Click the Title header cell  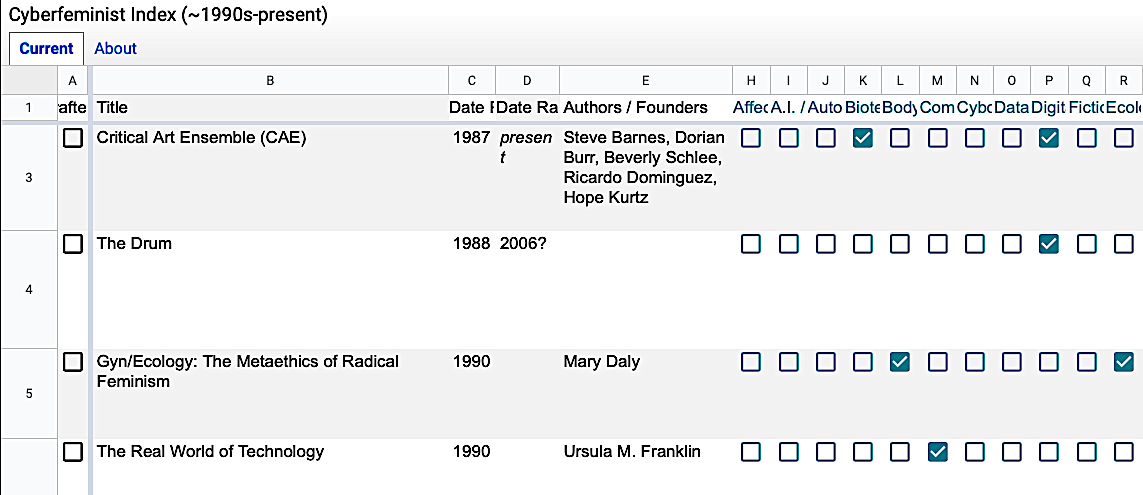click(270, 107)
